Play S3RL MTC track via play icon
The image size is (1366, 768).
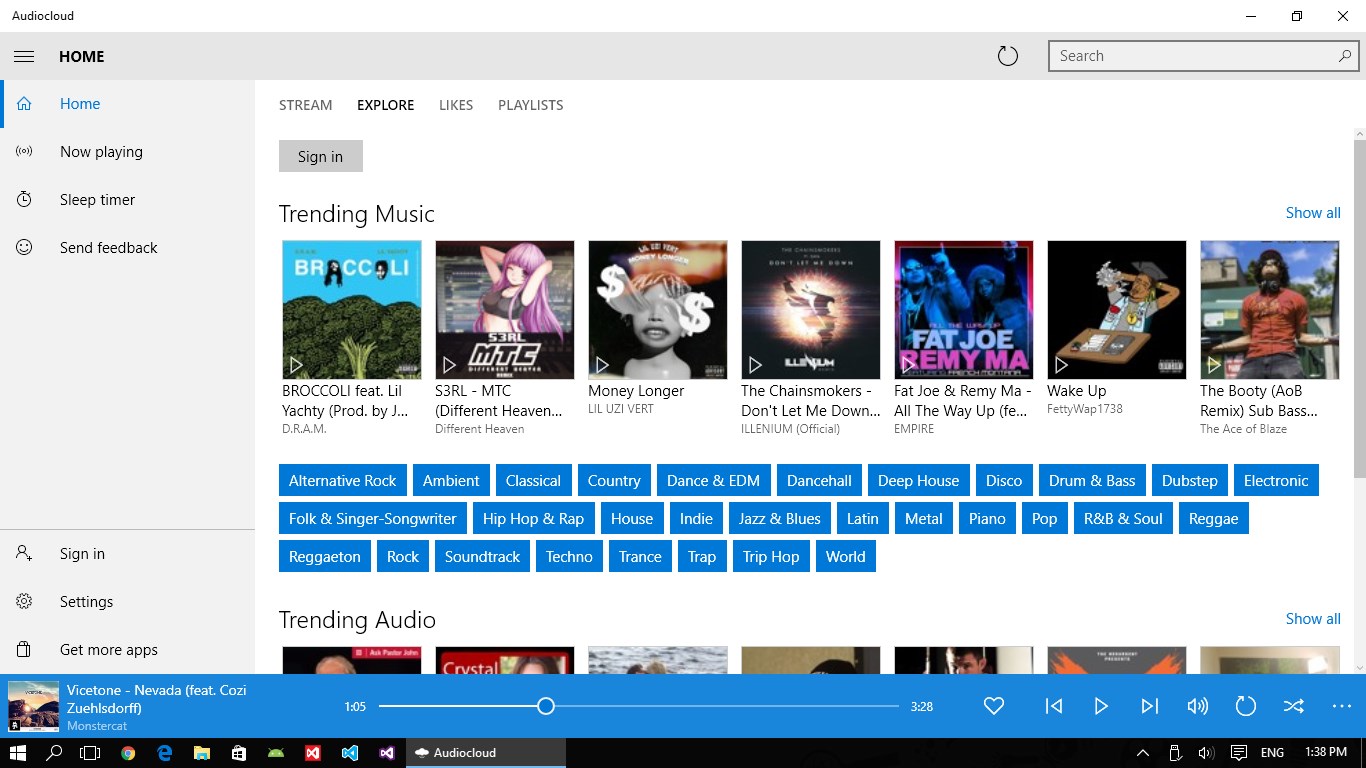[449, 365]
